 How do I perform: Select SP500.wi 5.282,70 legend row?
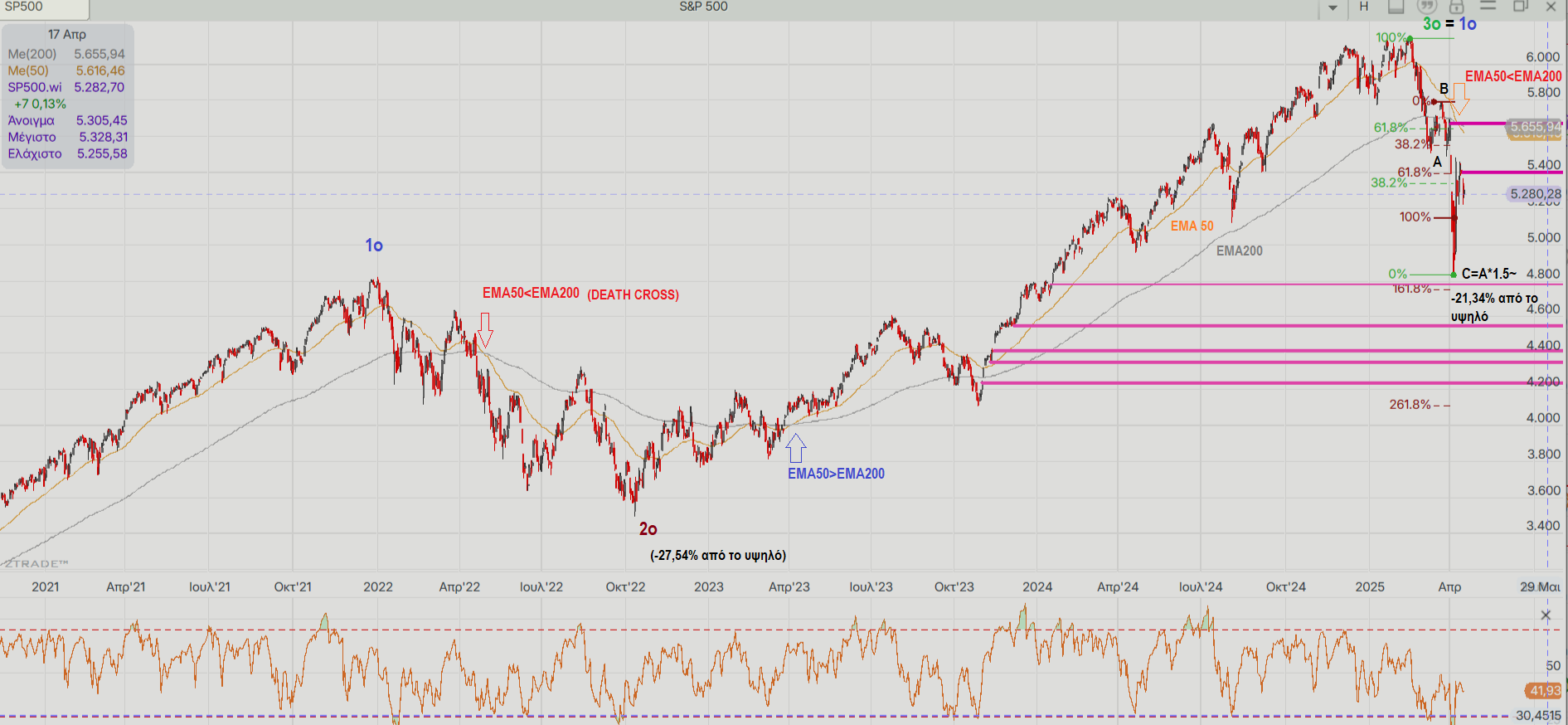pos(66,87)
